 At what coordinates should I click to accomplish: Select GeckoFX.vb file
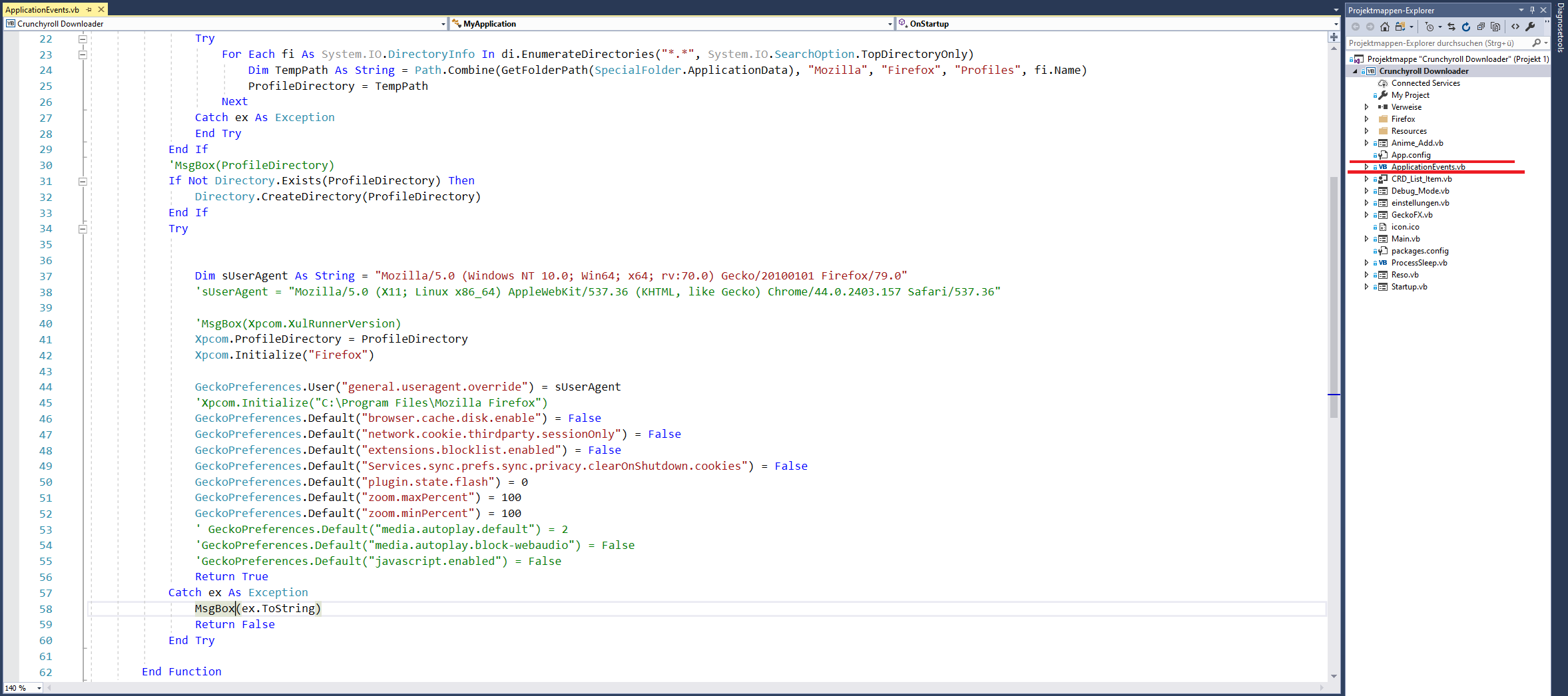pyautogui.click(x=1412, y=215)
